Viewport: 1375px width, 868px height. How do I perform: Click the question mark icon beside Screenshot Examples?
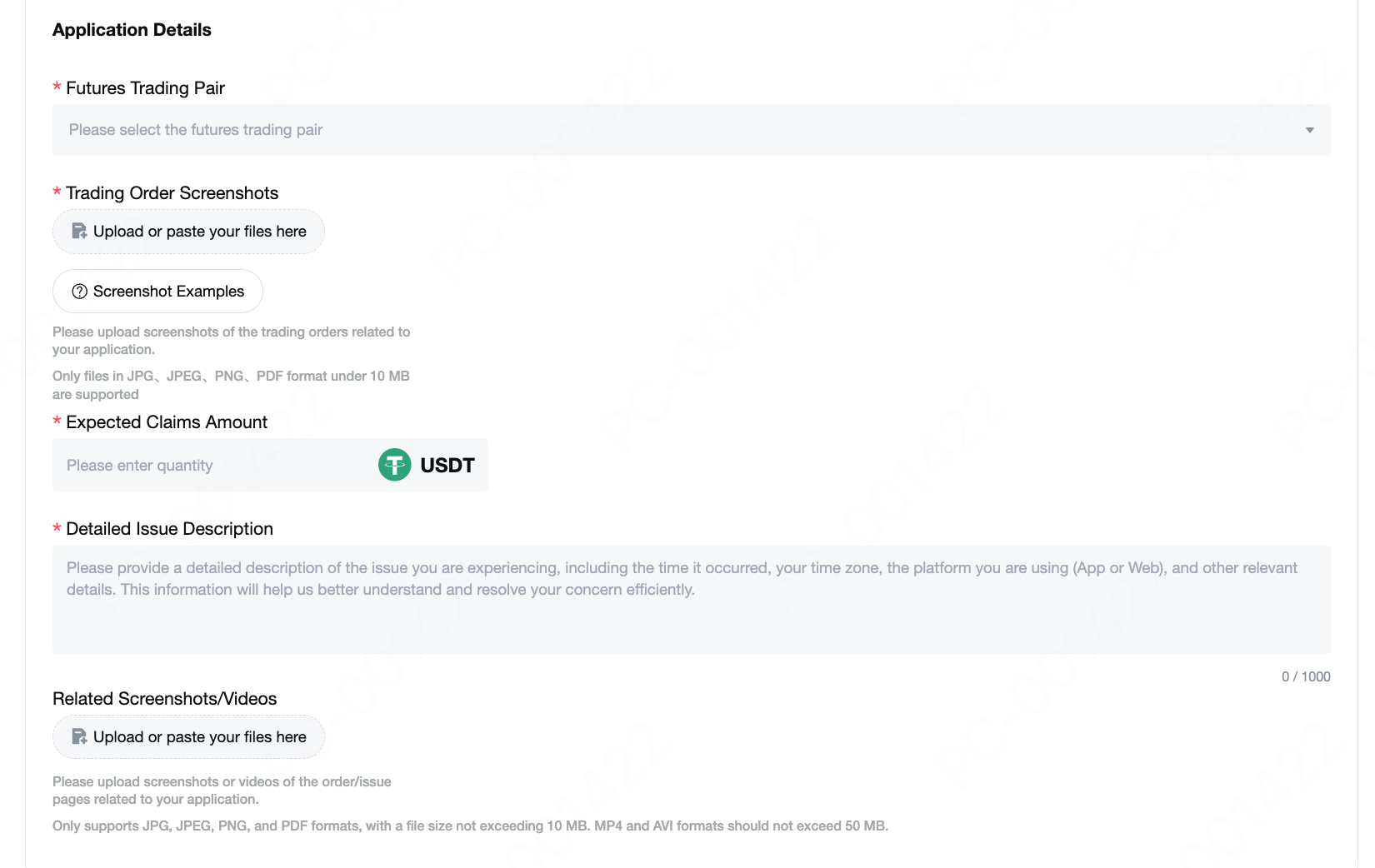(80, 292)
